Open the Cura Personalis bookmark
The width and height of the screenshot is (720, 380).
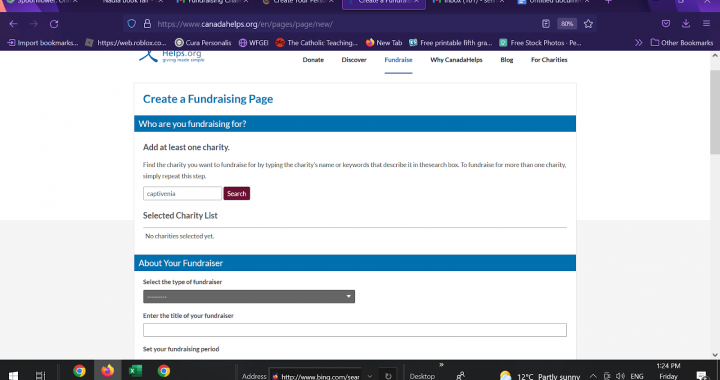203,43
